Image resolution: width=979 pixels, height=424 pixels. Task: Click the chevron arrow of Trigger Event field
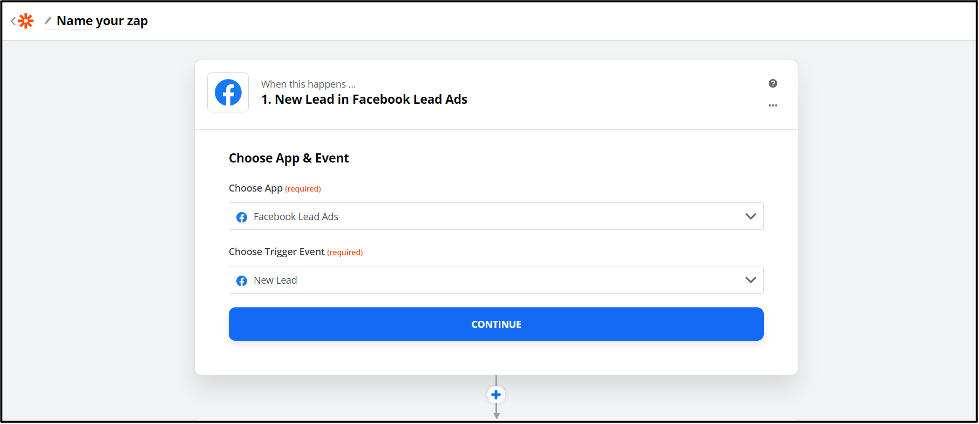[x=750, y=280]
